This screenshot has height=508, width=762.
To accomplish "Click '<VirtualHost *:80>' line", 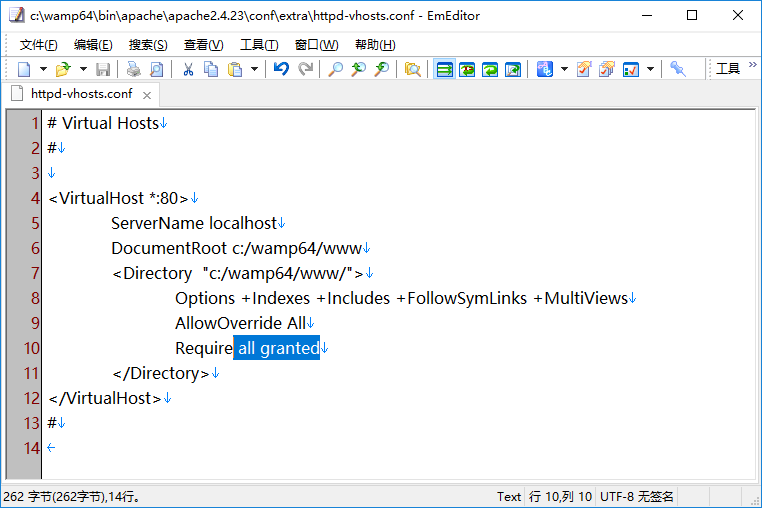I will (118, 198).
